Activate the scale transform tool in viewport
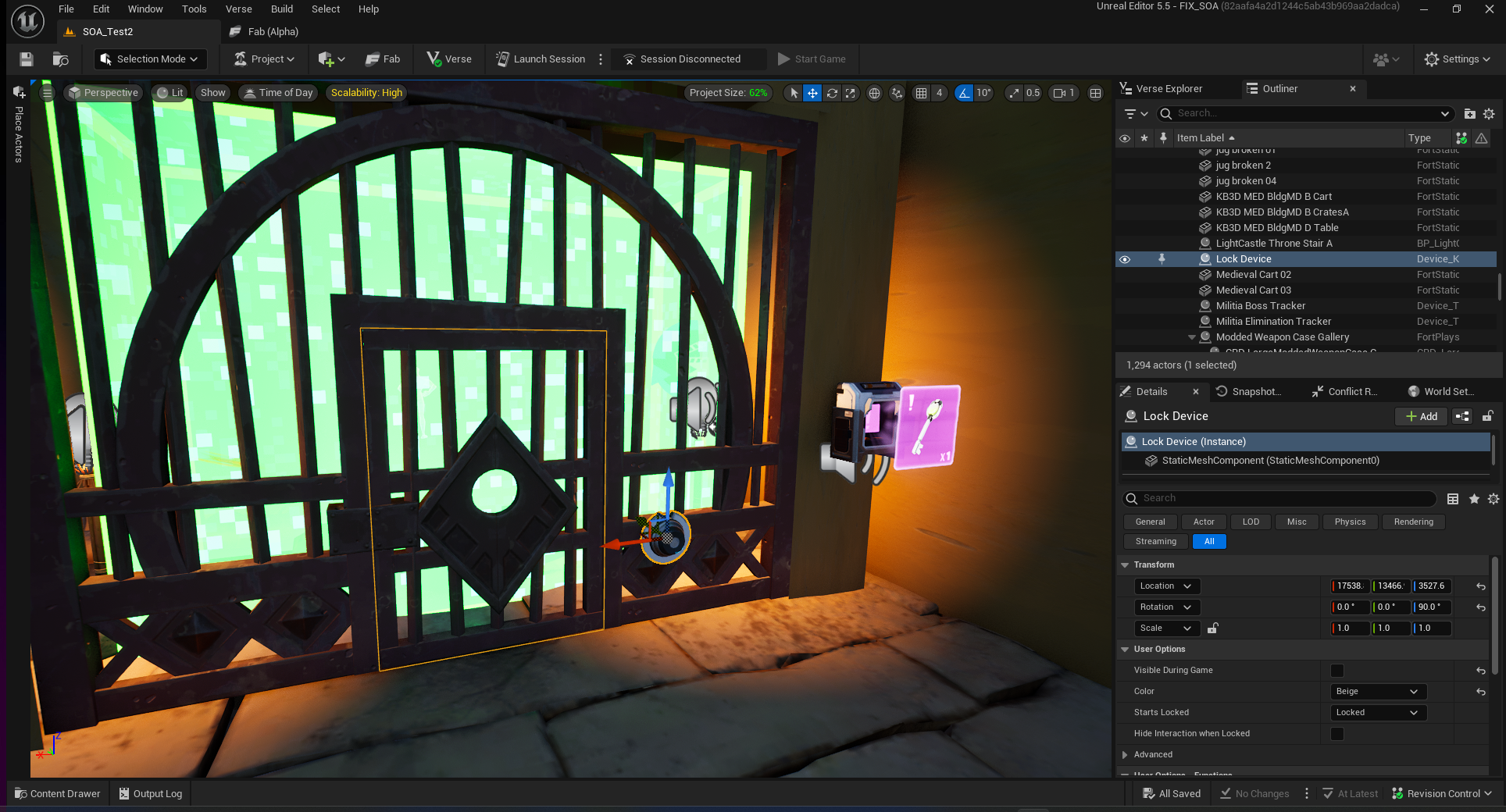 (x=851, y=93)
